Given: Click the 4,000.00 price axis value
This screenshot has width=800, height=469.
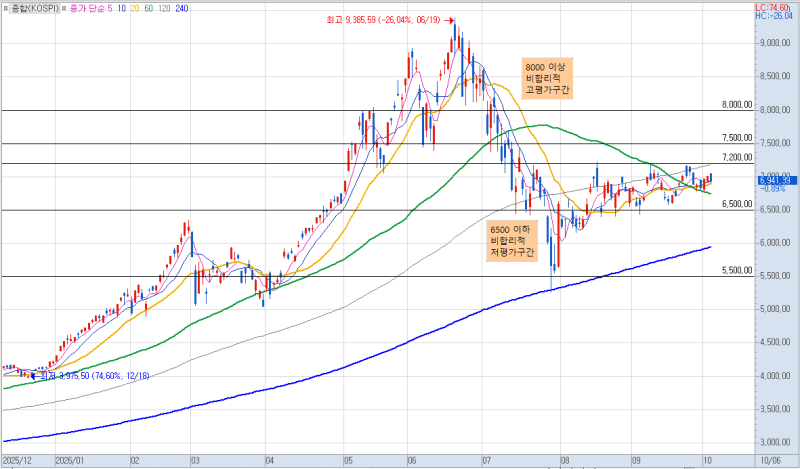Looking at the screenshot, I should (x=775, y=376).
